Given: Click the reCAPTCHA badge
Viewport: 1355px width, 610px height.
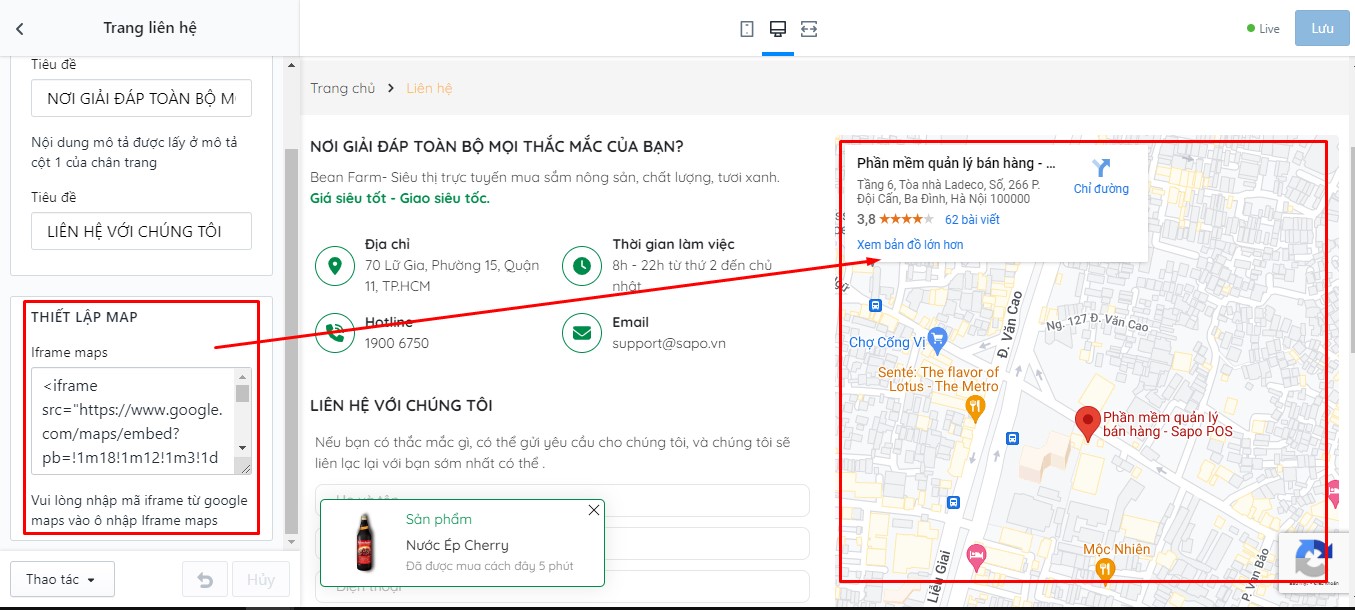Looking at the screenshot, I should click(1316, 561).
